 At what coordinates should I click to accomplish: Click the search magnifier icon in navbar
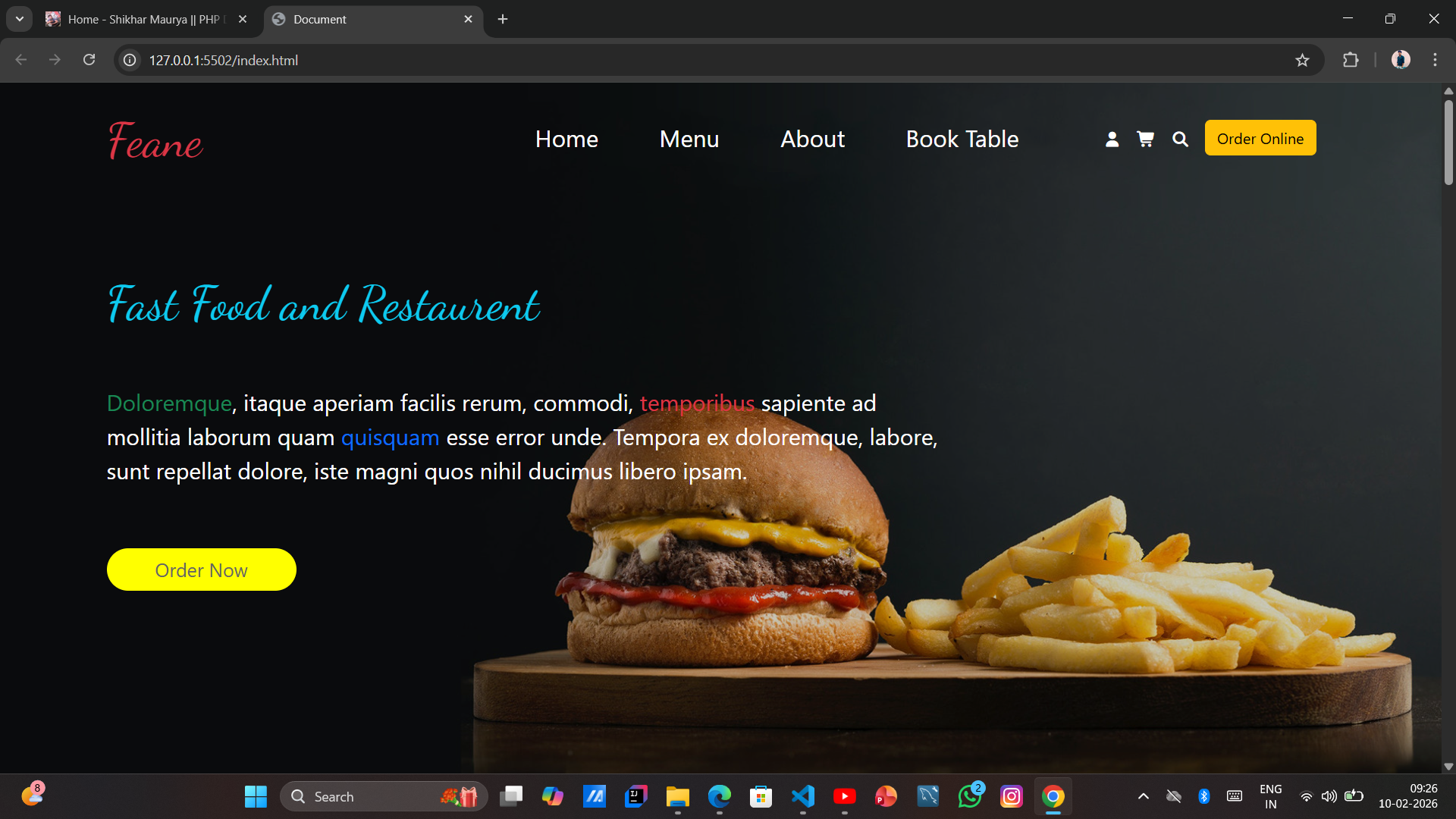1180,139
